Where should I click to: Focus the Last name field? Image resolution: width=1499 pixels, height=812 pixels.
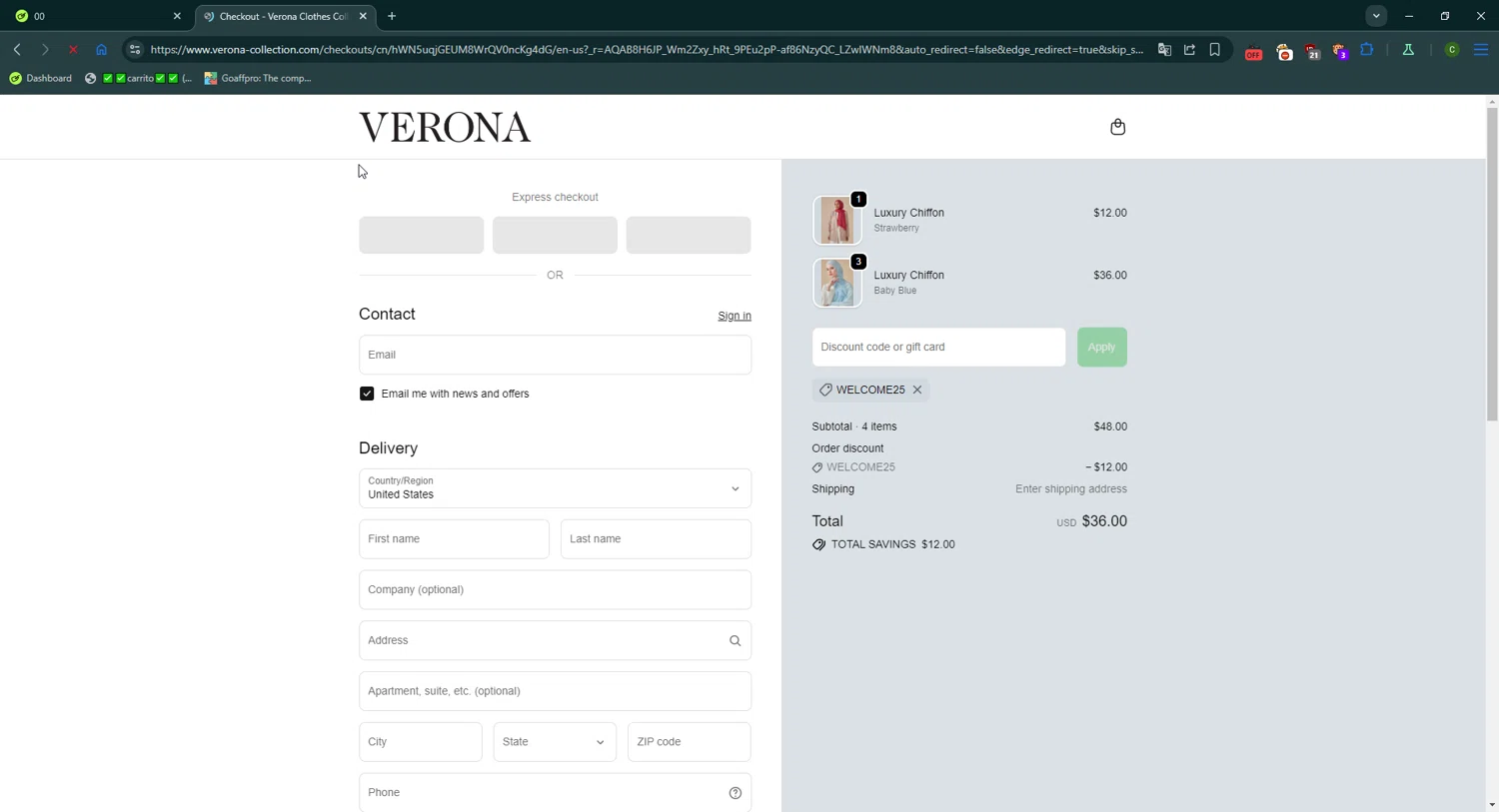tap(656, 539)
